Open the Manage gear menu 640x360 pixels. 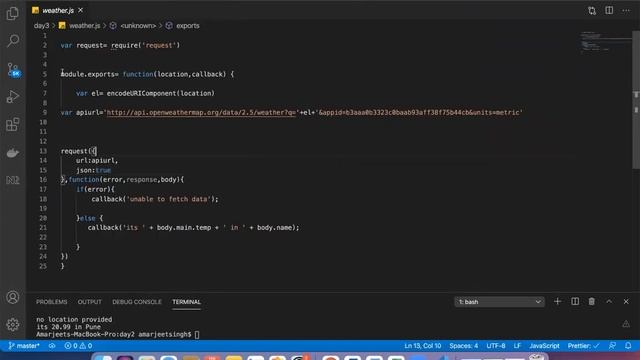[13, 324]
